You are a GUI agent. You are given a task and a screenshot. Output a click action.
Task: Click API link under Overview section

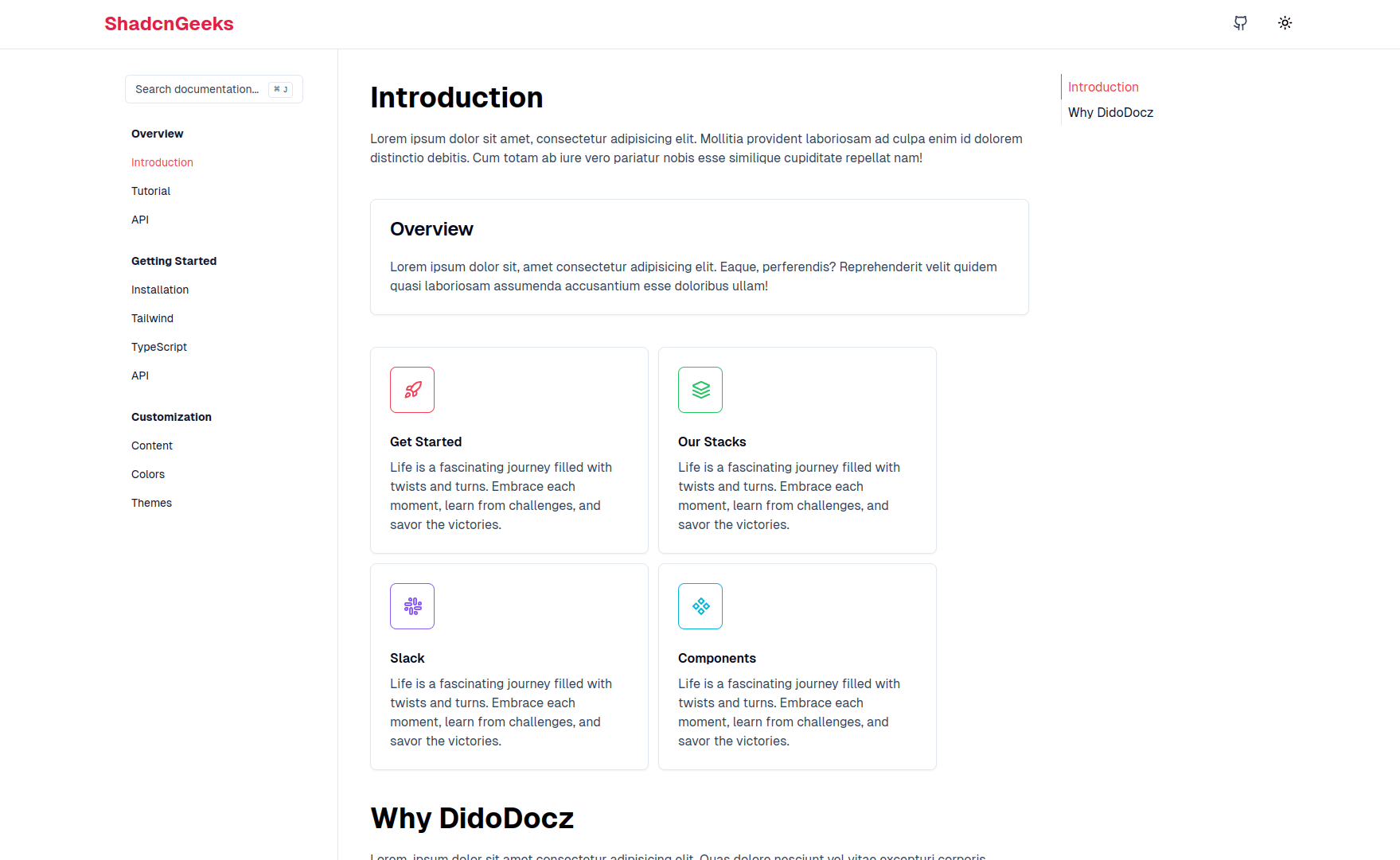point(140,220)
